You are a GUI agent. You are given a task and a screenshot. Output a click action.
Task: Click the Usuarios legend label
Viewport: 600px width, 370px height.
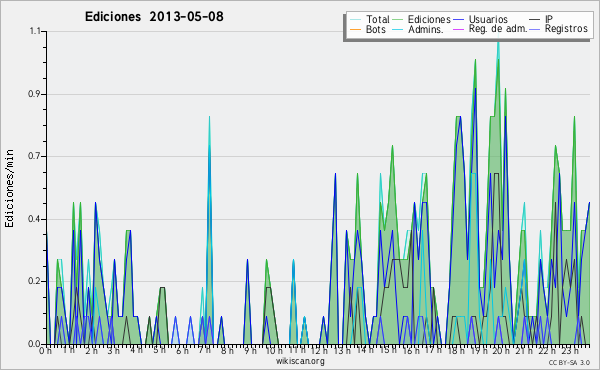[x=488, y=19]
